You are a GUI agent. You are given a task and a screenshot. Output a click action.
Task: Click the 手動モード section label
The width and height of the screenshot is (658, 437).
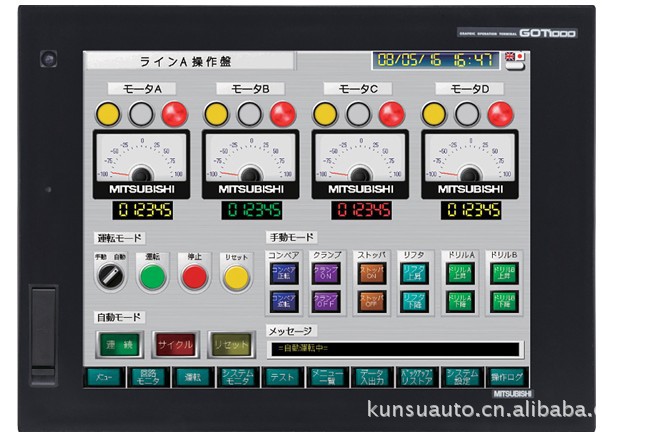tap(291, 237)
